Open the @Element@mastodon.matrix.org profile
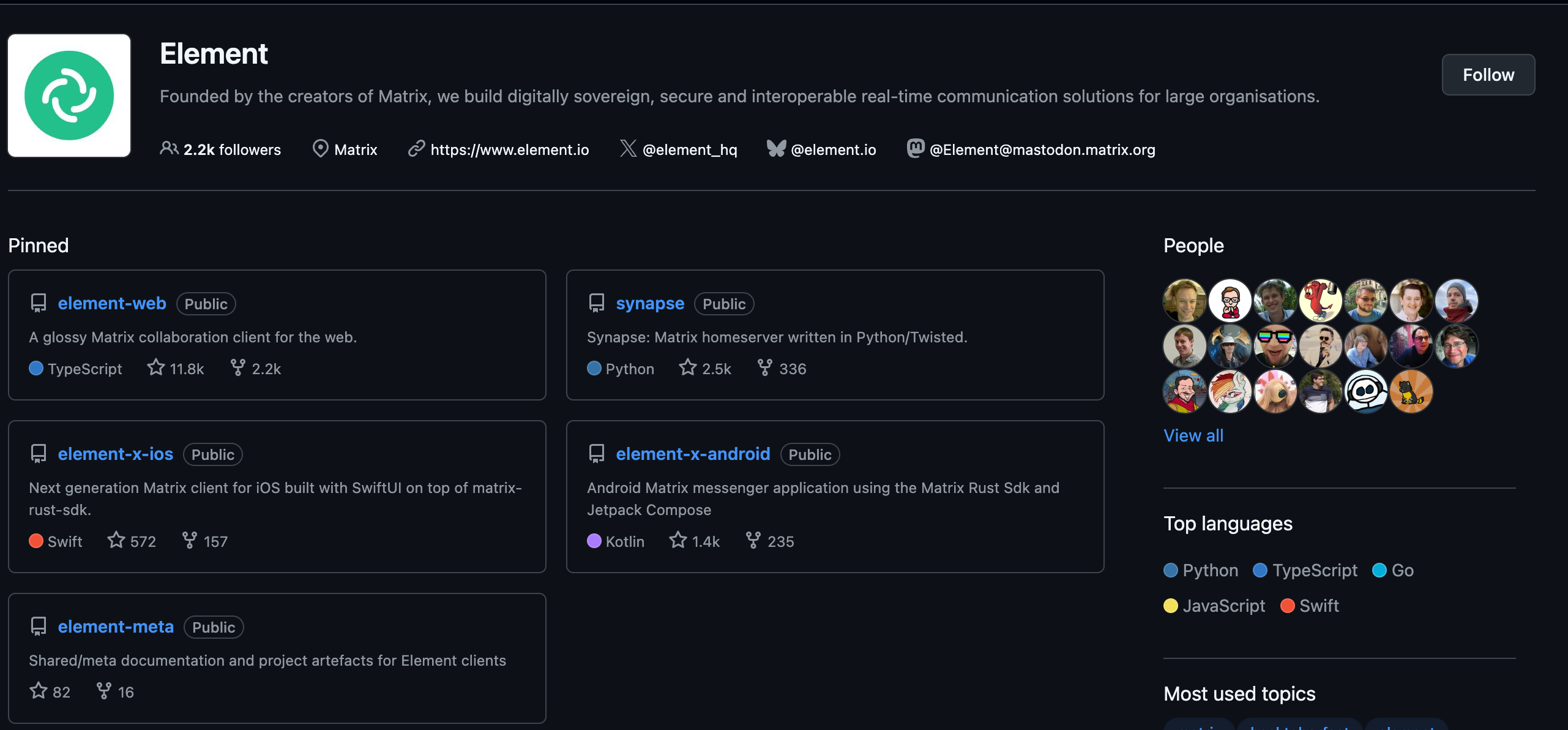This screenshot has height=730, width=1568. [x=1042, y=149]
